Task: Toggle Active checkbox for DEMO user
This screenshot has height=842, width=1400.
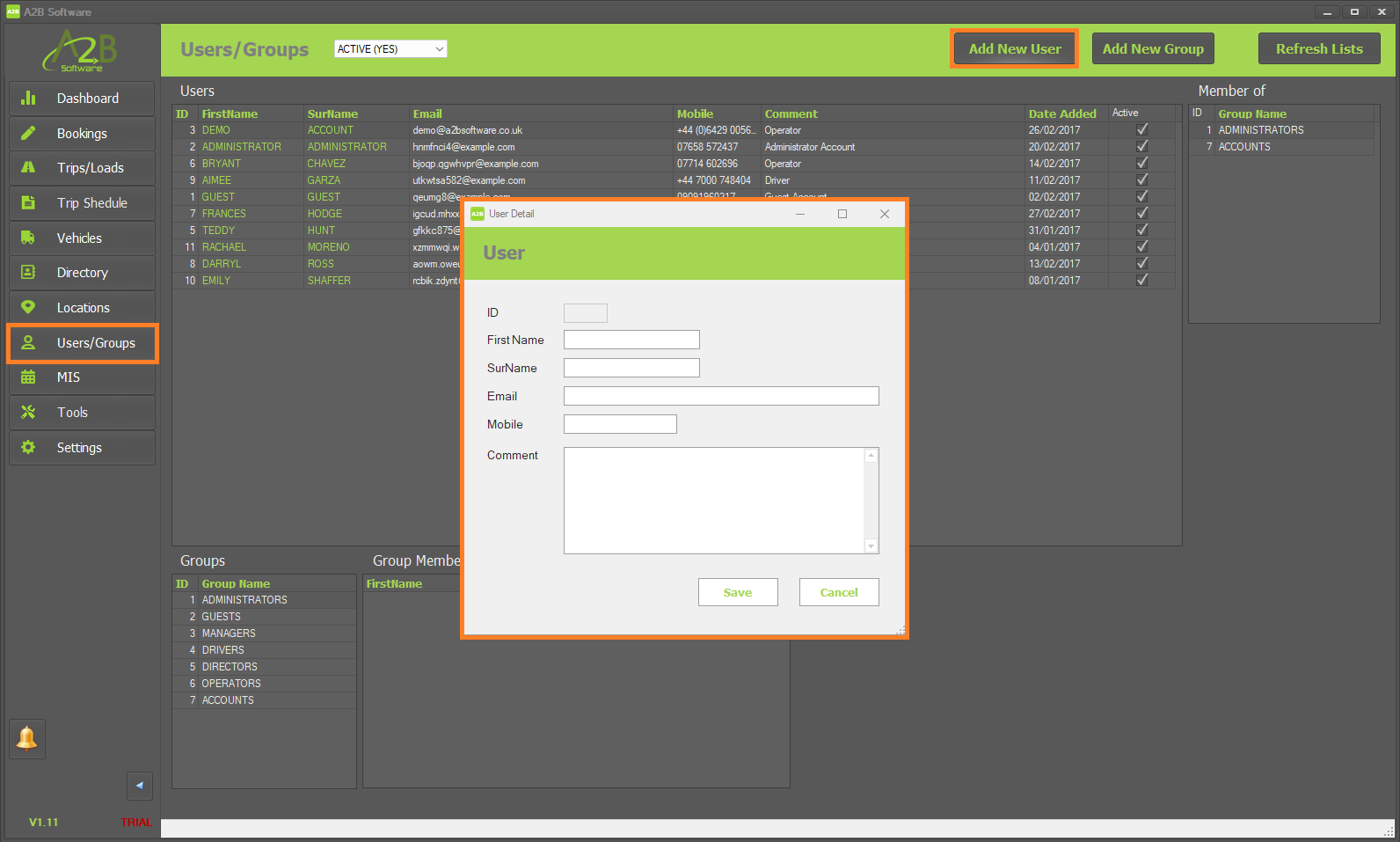Action: (1141, 130)
